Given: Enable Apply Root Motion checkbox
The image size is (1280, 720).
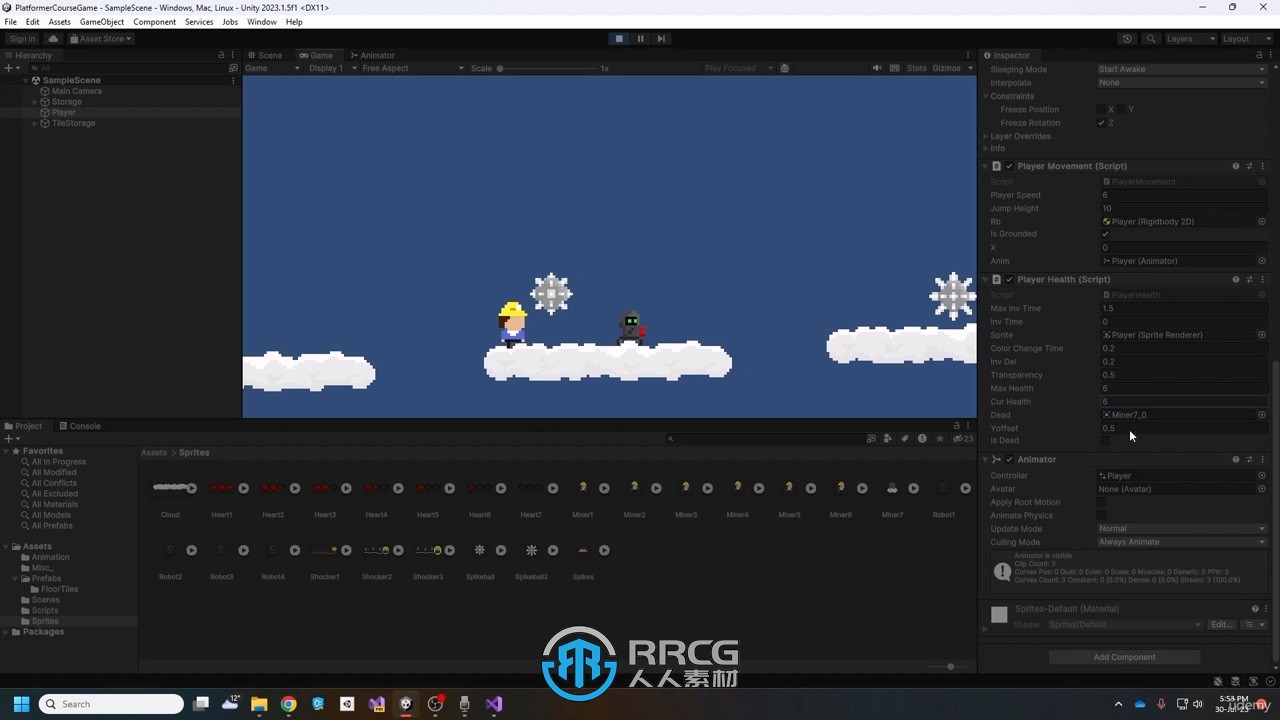Looking at the screenshot, I should tap(1102, 502).
